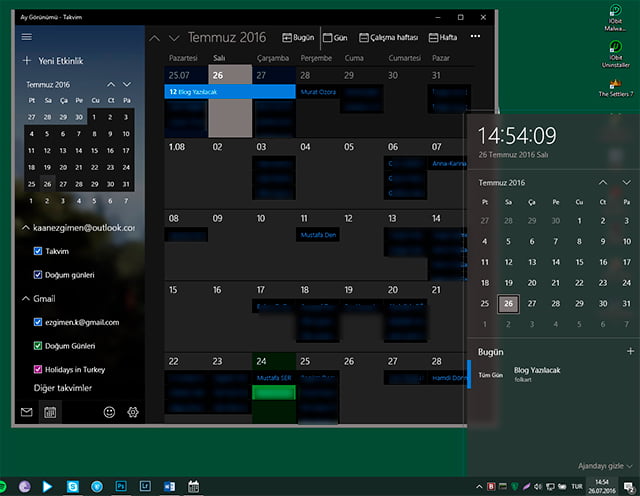
Task: Navigate up to previous month in main calendar
Action: pyautogui.click(x=154, y=38)
